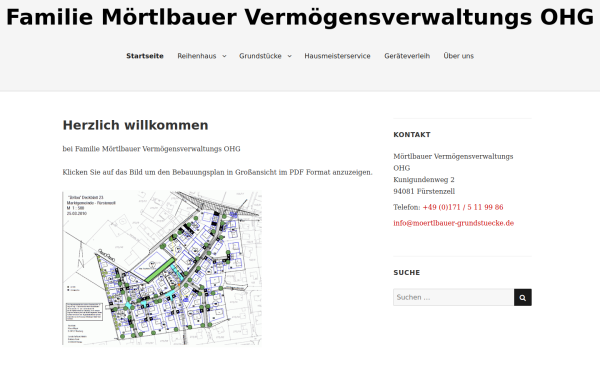The image size is (600, 375).
Task: Go to Geräteverleih page
Action: click(x=407, y=56)
